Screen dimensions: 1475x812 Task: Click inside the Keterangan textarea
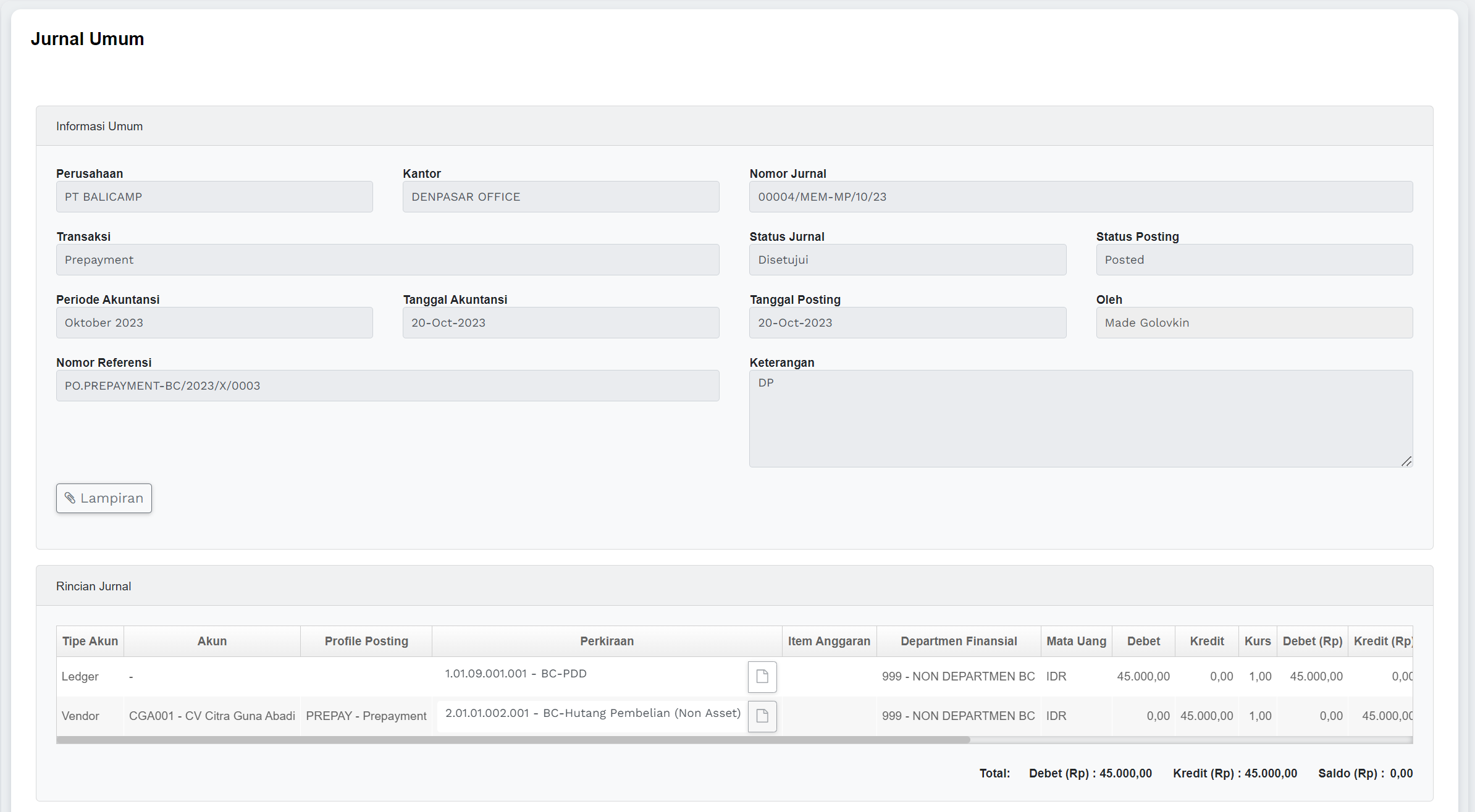pyautogui.click(x=1080, y=418)
